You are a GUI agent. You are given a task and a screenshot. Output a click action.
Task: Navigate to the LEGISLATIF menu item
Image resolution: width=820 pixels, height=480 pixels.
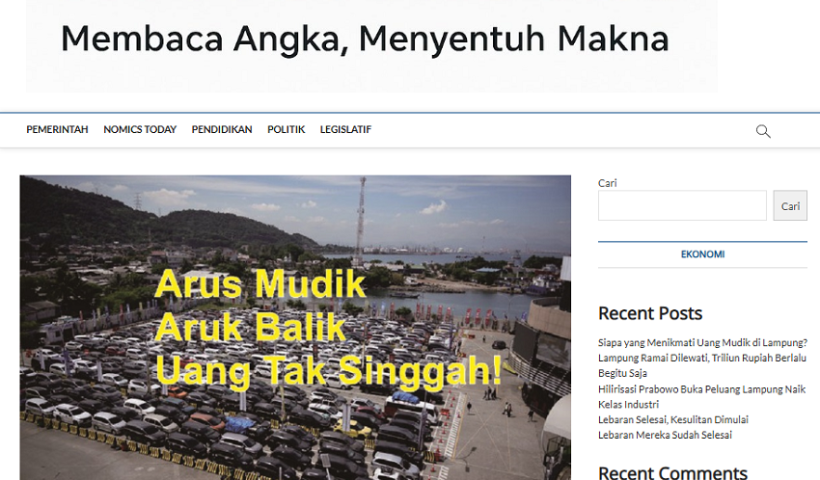[x=346, y=130]
